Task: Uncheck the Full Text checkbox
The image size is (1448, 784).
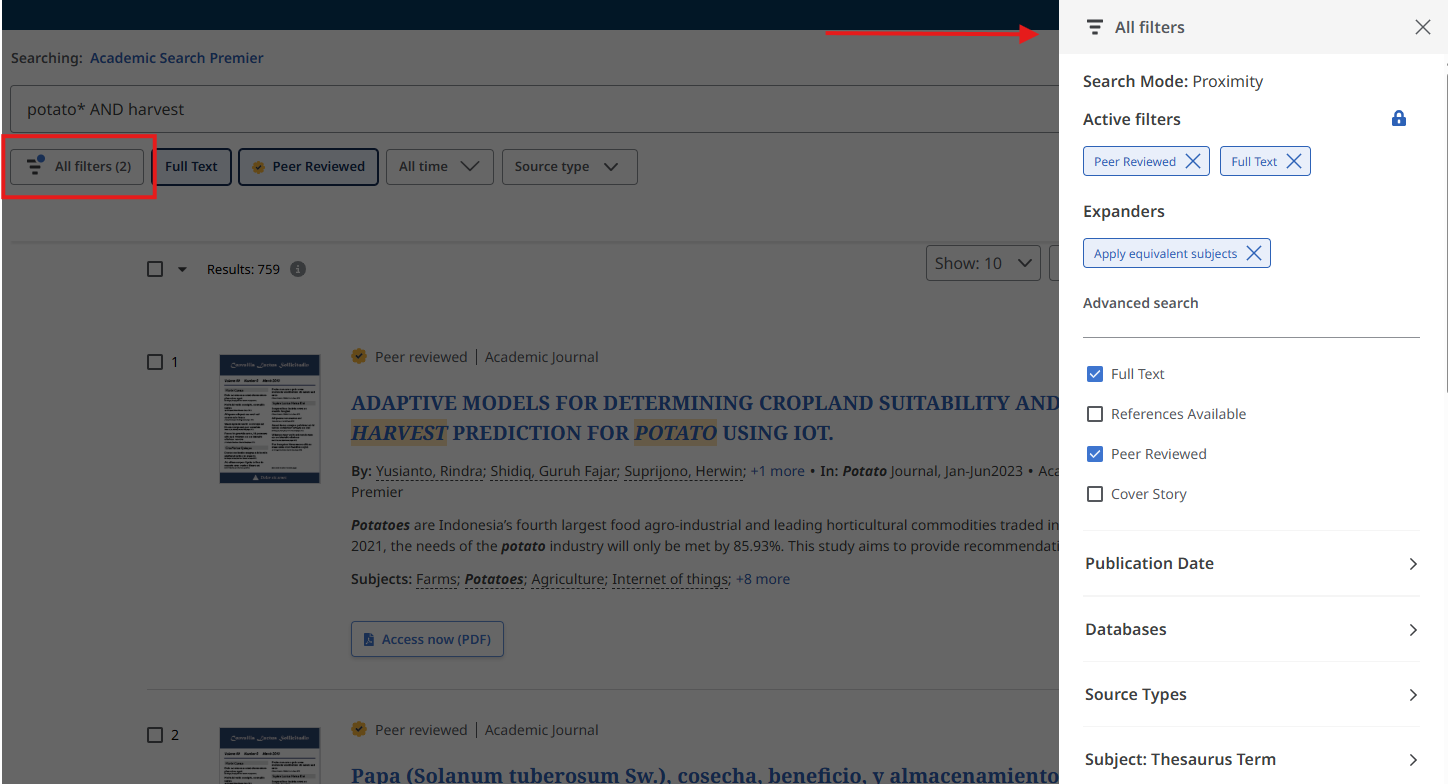Action: tap(1095, 374)
